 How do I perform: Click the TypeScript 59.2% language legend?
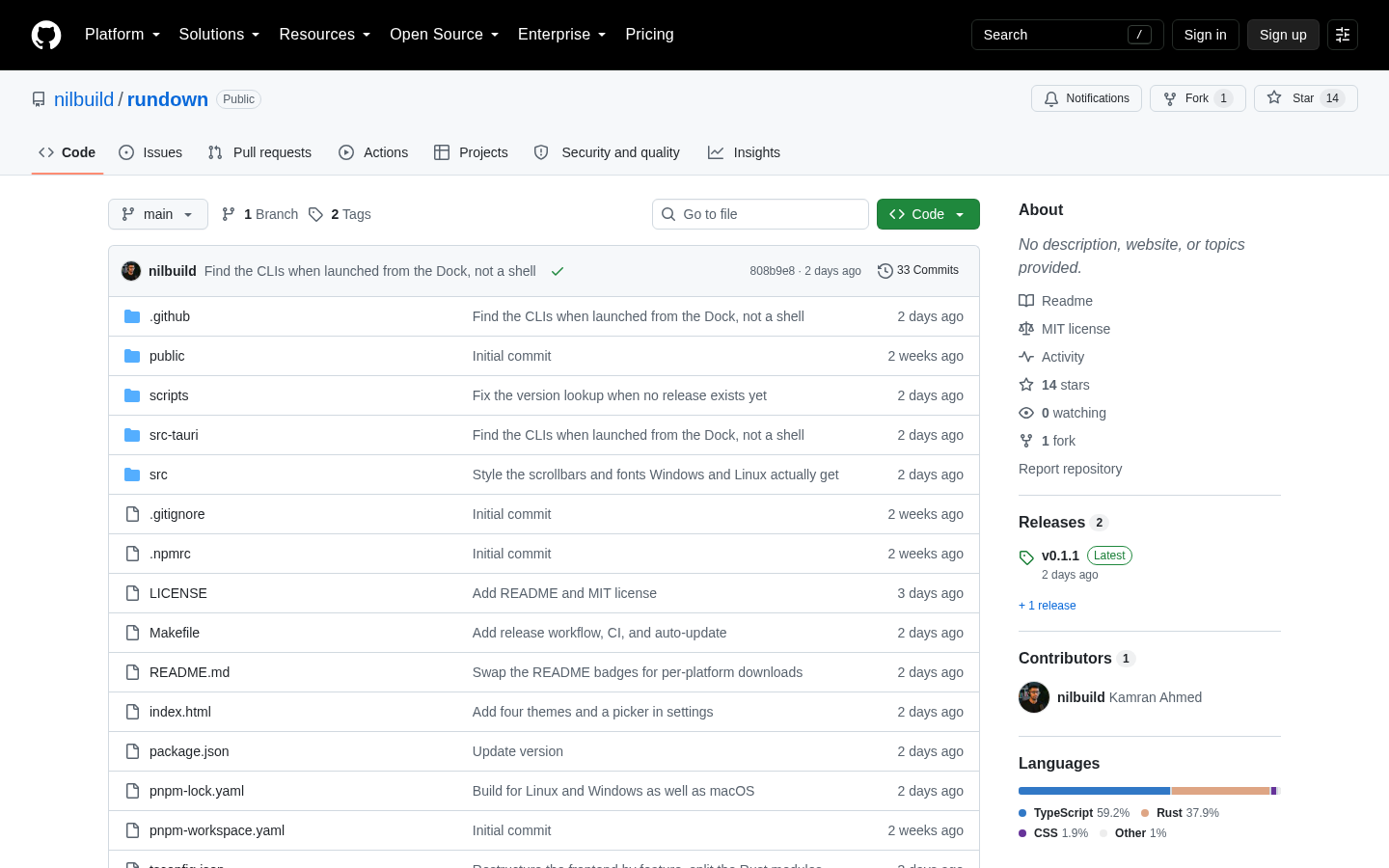click(x=1074, y=813)
